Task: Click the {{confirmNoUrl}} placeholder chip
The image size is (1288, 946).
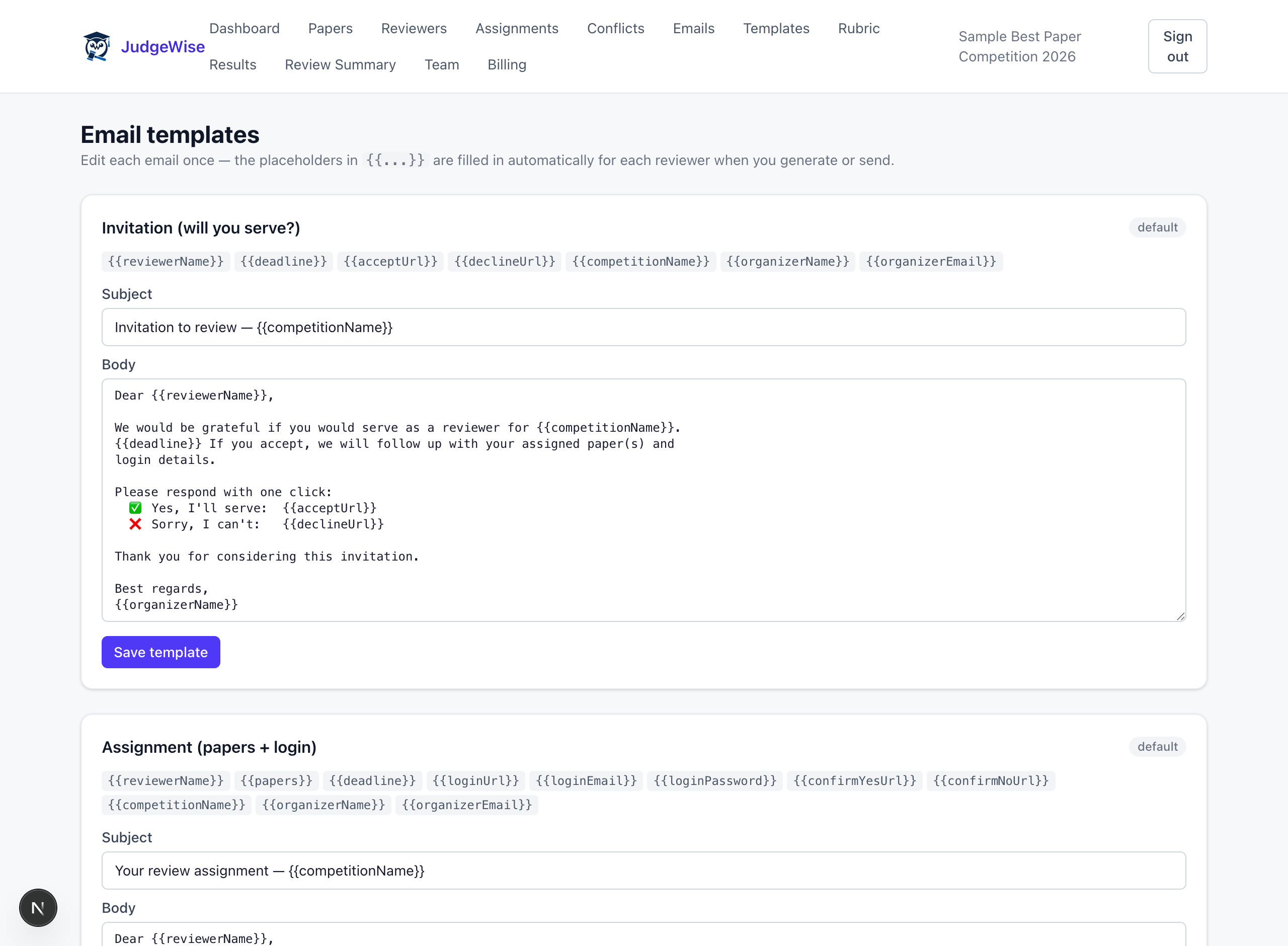Action: coord(990,780)
